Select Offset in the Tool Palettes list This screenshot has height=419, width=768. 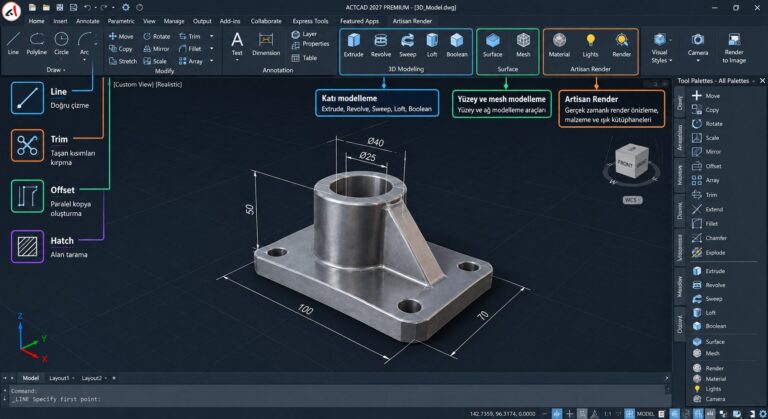(706, 166)
